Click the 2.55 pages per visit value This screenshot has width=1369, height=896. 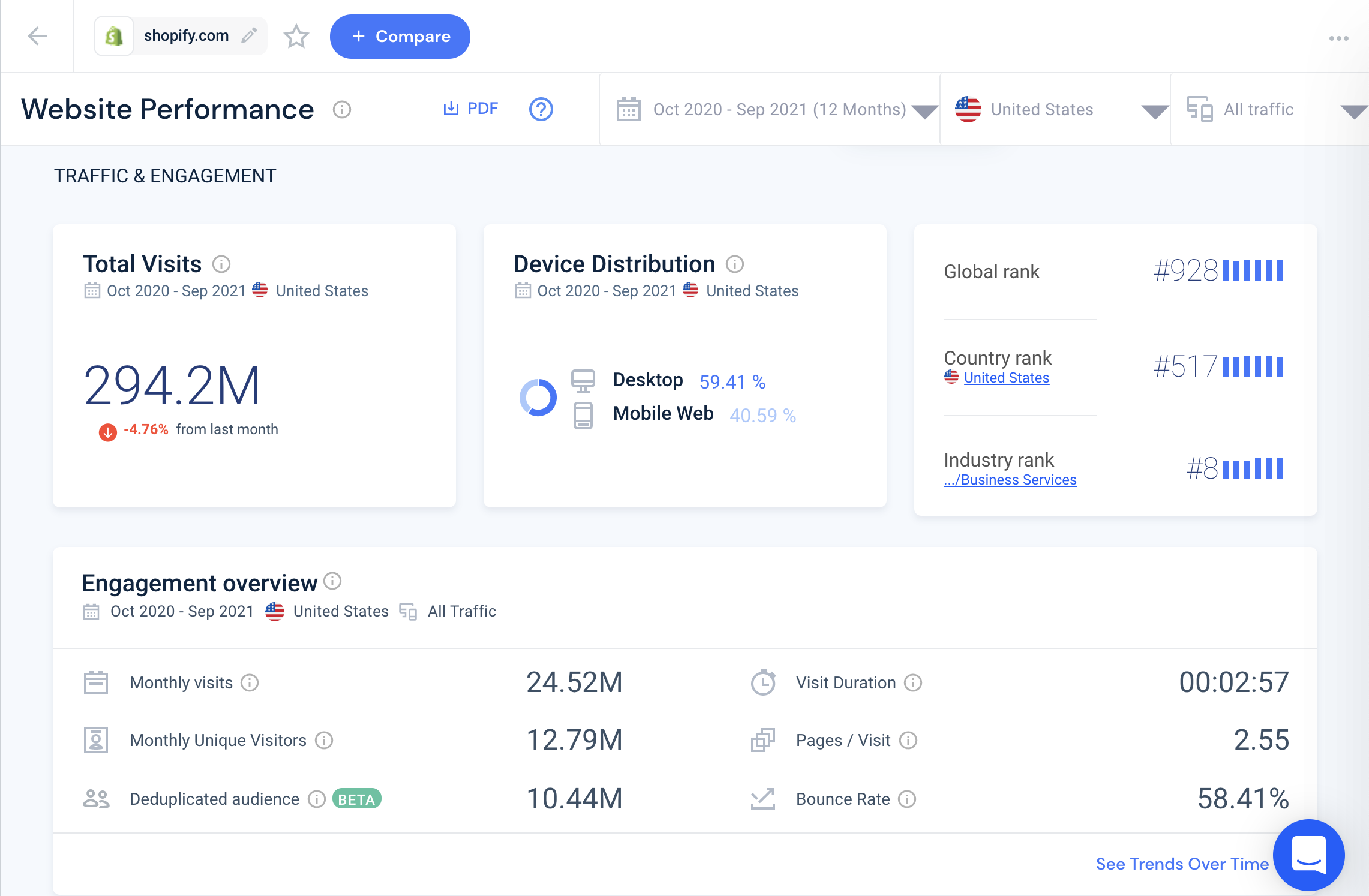(x=1262, y=740)
